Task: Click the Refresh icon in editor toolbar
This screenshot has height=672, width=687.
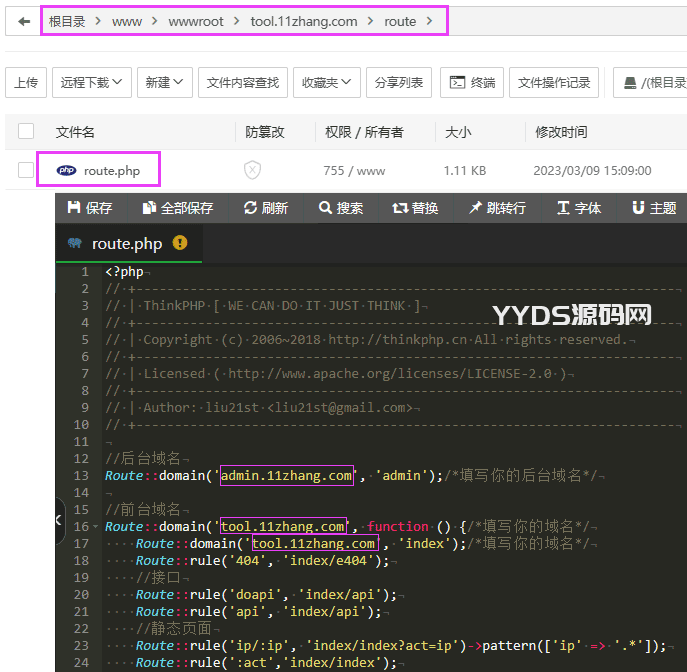Action: coord(266,208)
